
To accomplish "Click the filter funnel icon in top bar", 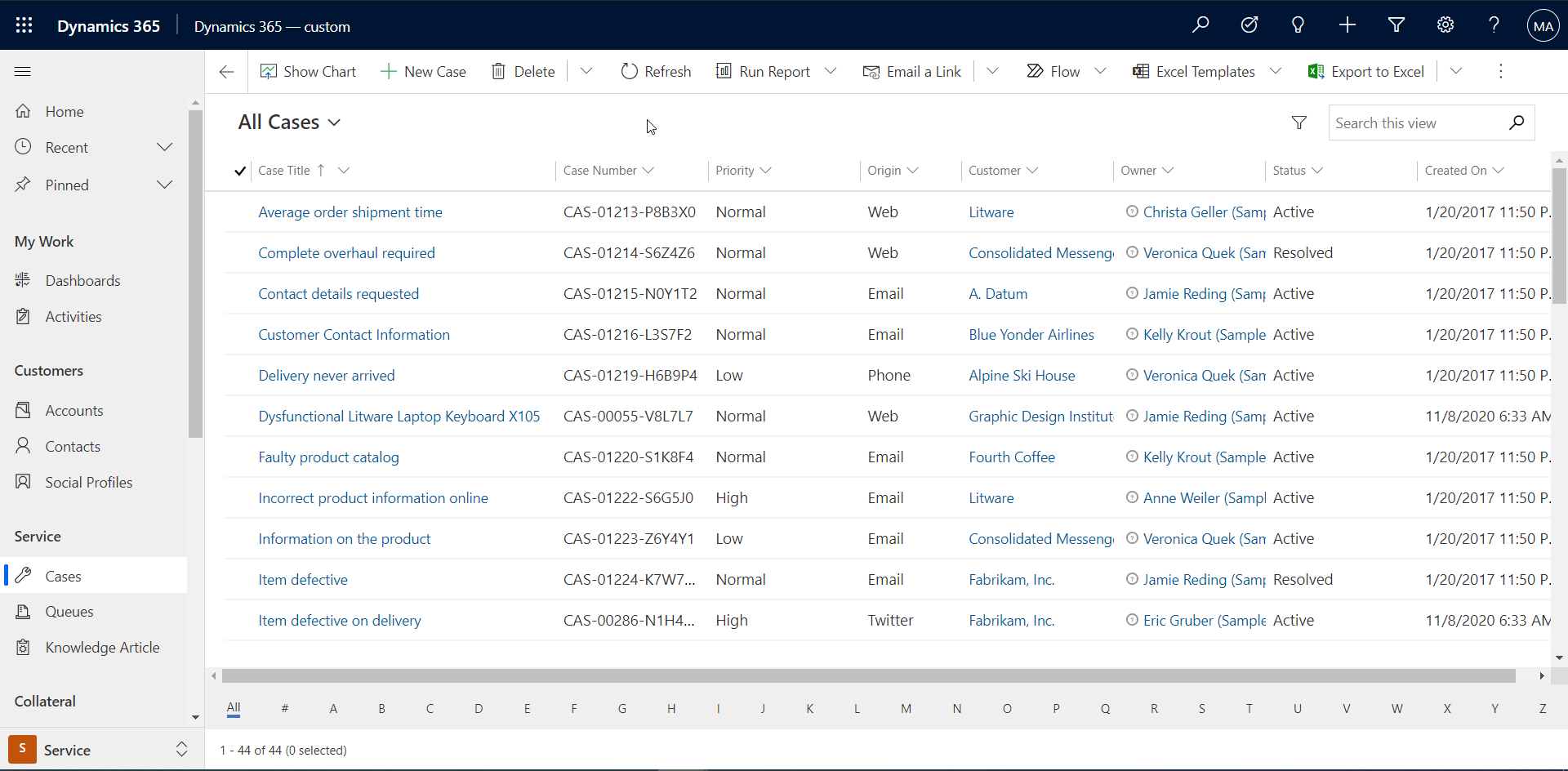I will 1396,25.
